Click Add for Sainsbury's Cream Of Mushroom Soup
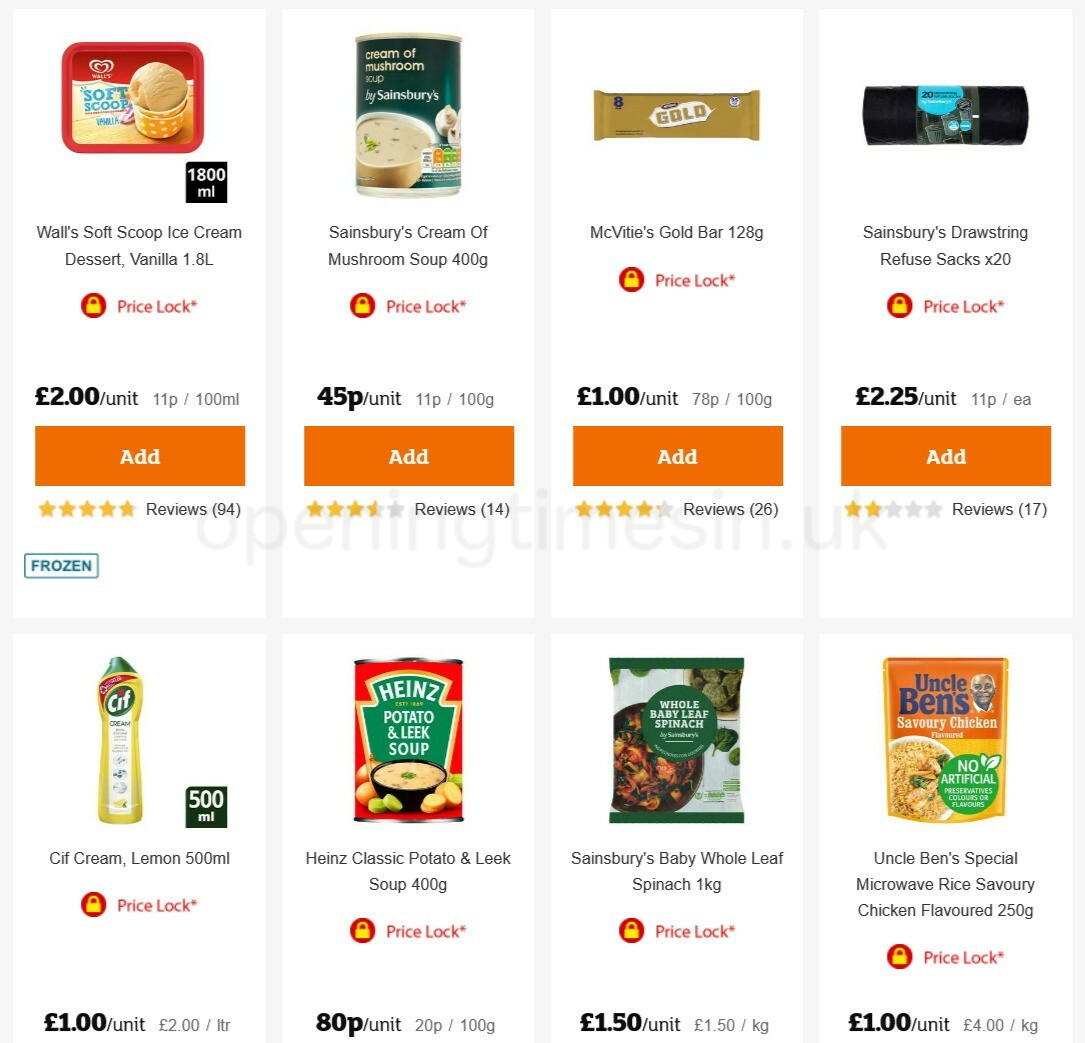Viewport: 1085px width, 1043px height. coord(408,456)
